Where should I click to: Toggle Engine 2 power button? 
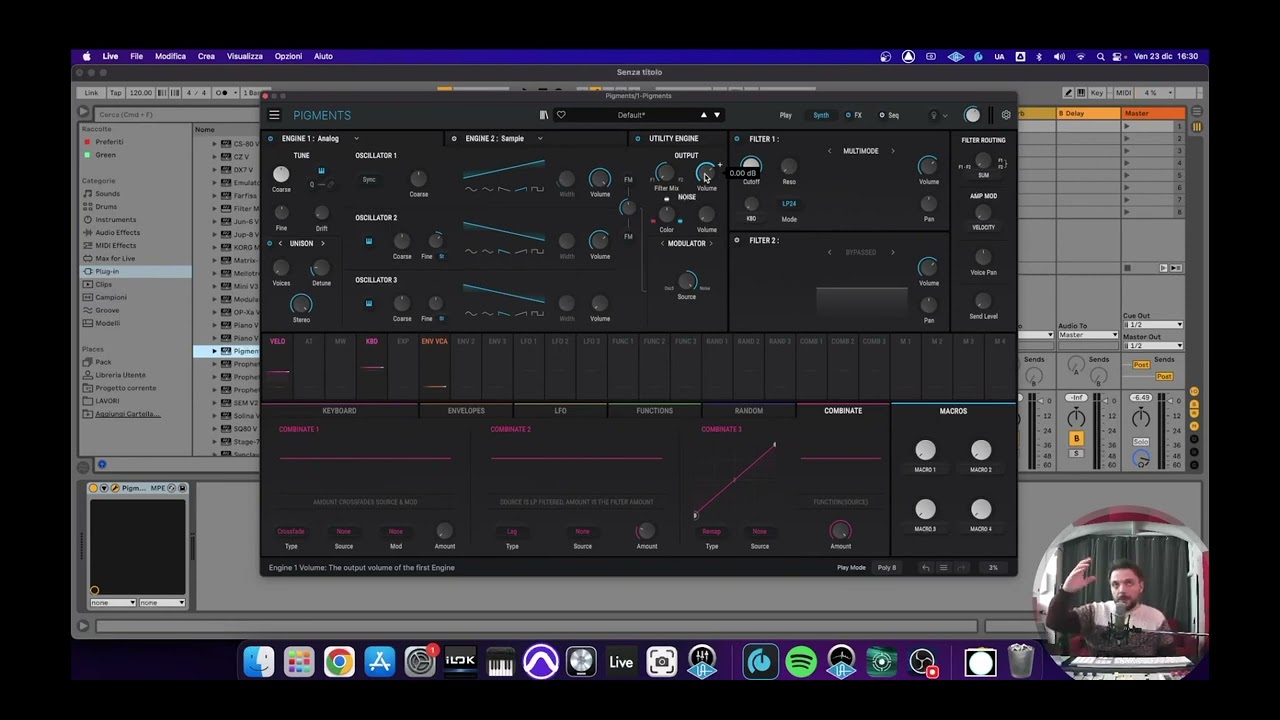(454, 139)
